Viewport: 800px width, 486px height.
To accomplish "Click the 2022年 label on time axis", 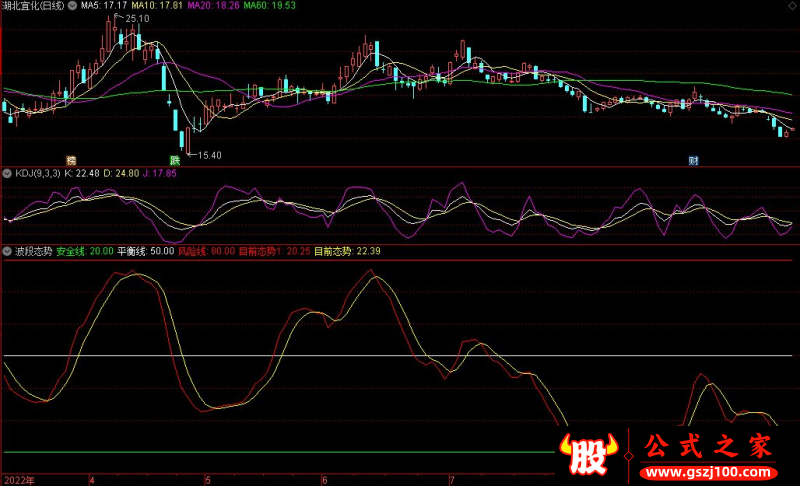I will tap(19, 480).
